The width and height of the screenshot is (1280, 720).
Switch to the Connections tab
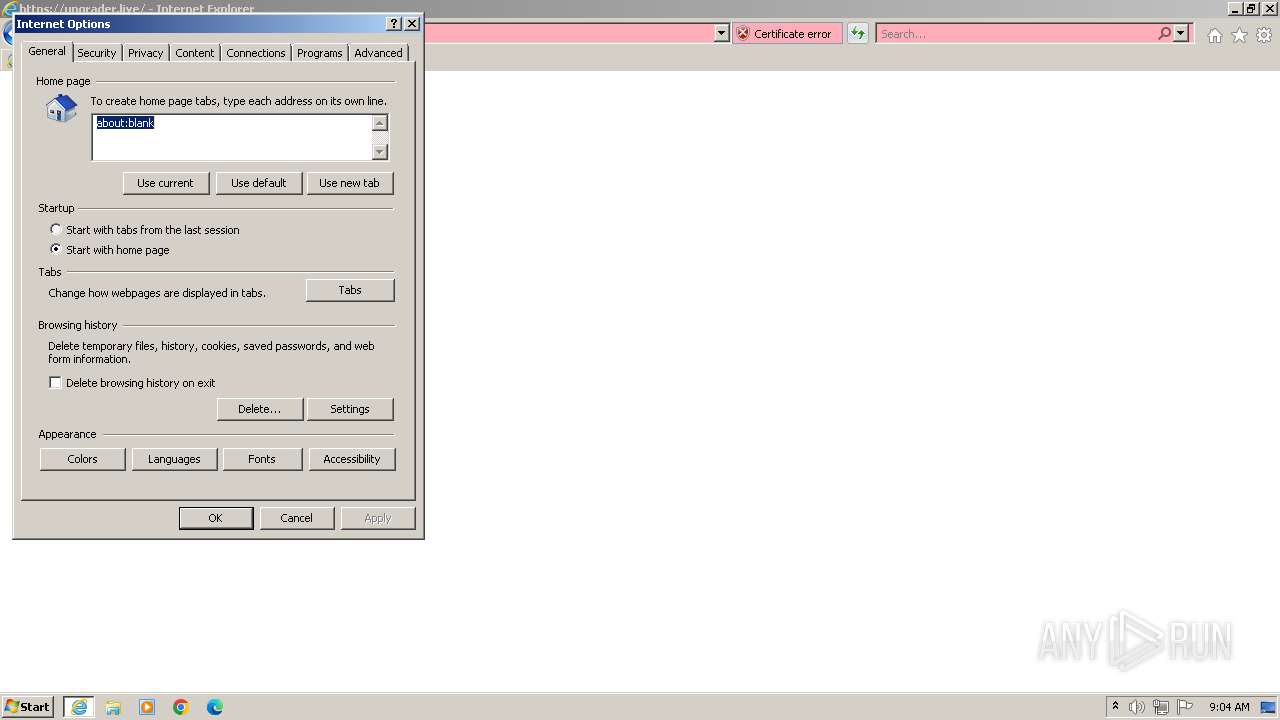pyautogui.click(x=256, y=53)
